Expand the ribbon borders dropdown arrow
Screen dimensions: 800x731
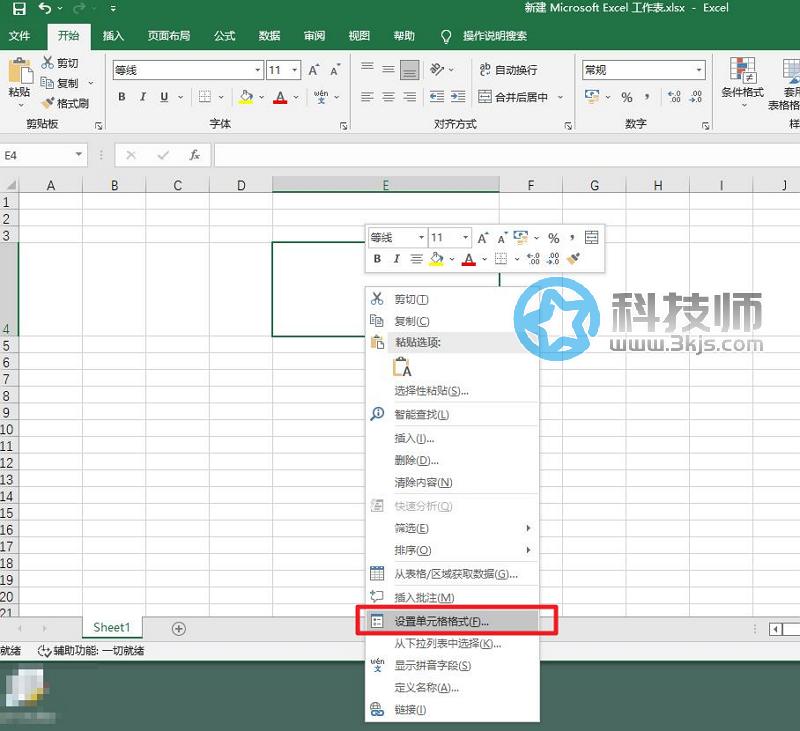pos(221,96)
